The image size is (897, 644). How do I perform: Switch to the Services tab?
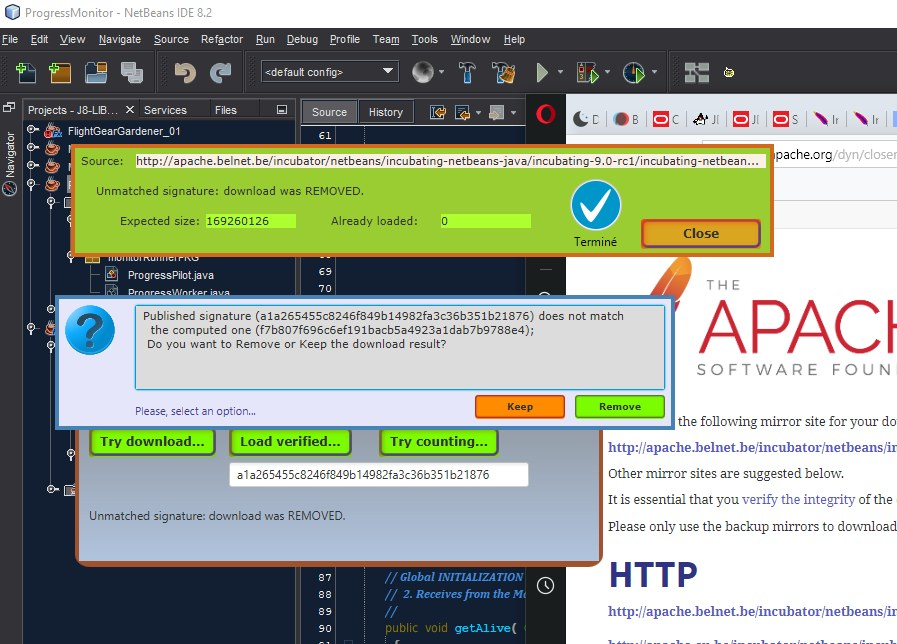[x=165, y=110]
